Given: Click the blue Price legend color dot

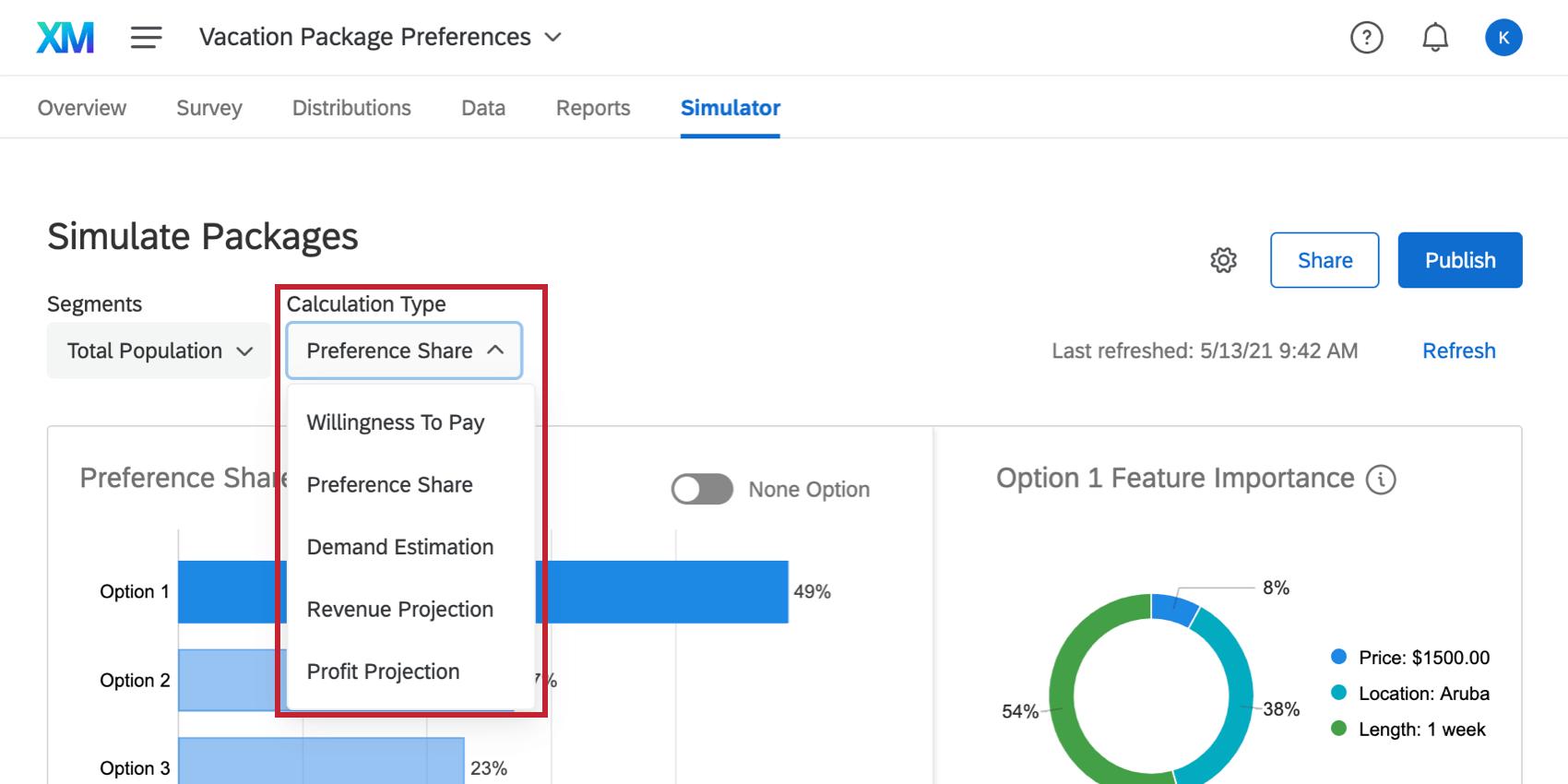Looking at the screenshot, I should point(1338,657).
